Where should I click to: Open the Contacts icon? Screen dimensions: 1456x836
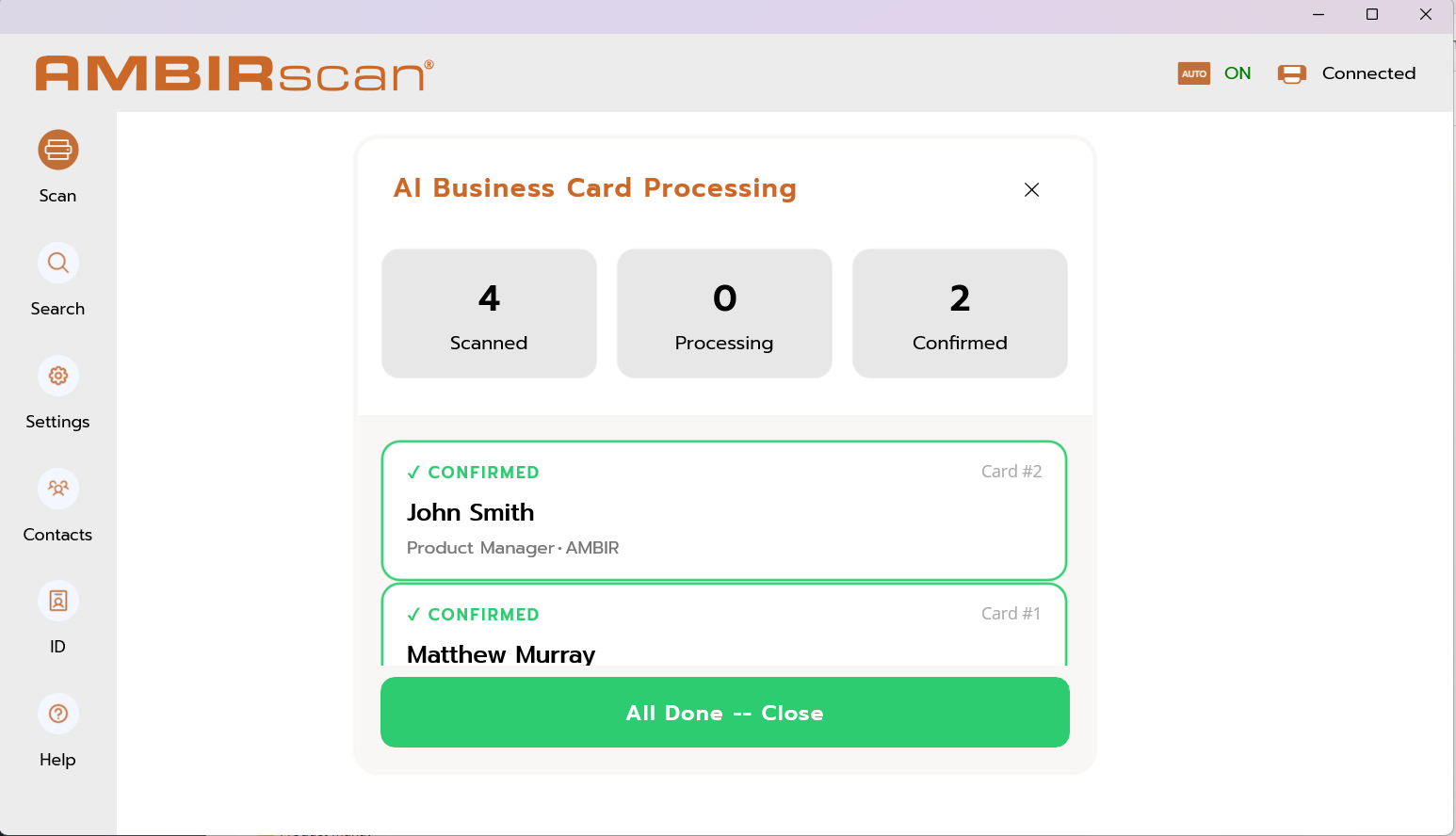coord(57,488)
